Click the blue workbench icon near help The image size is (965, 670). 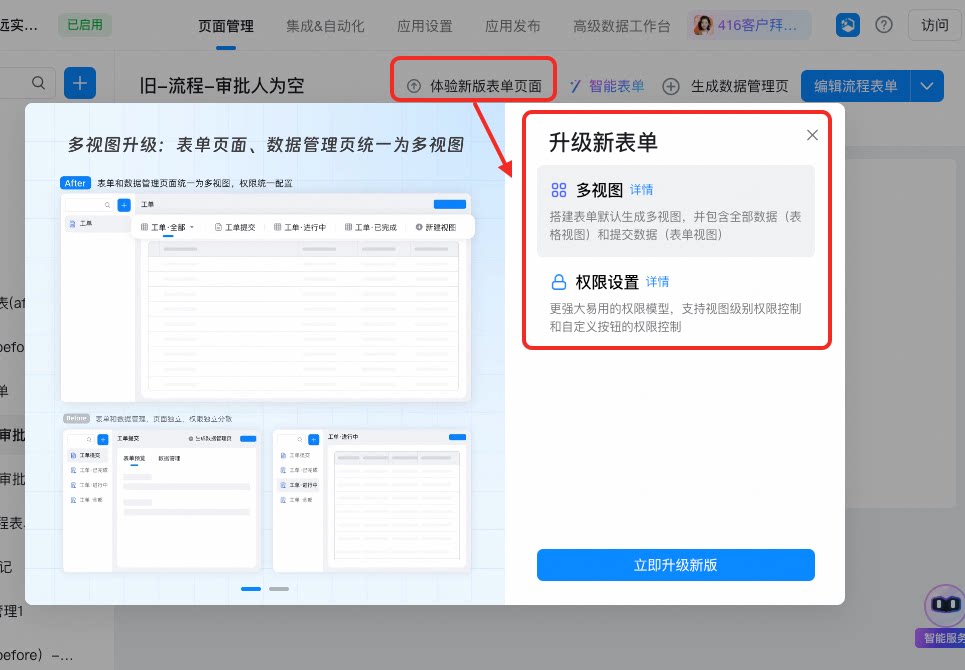tap(847, 25)
